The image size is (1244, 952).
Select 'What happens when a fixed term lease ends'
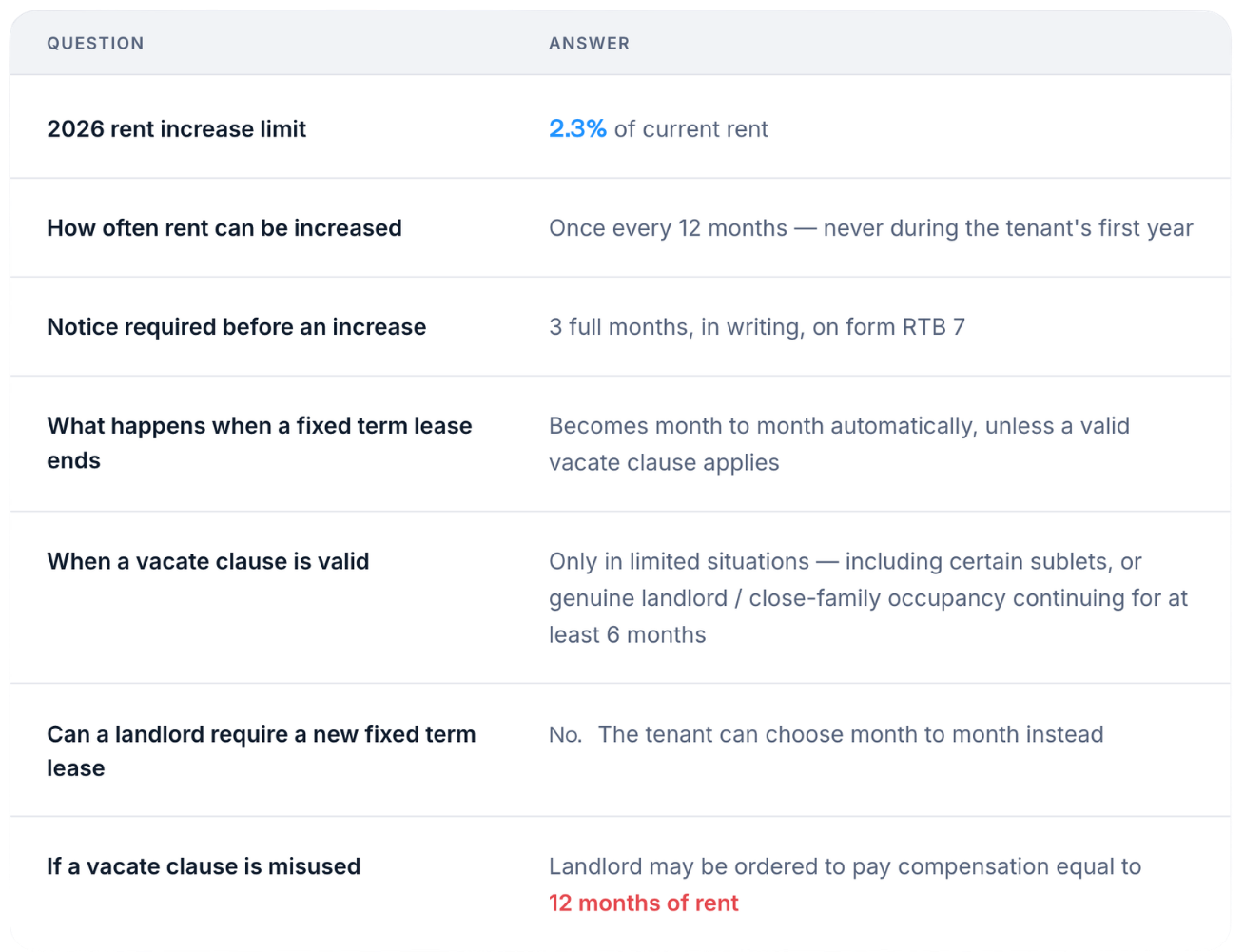coord(260,443)
